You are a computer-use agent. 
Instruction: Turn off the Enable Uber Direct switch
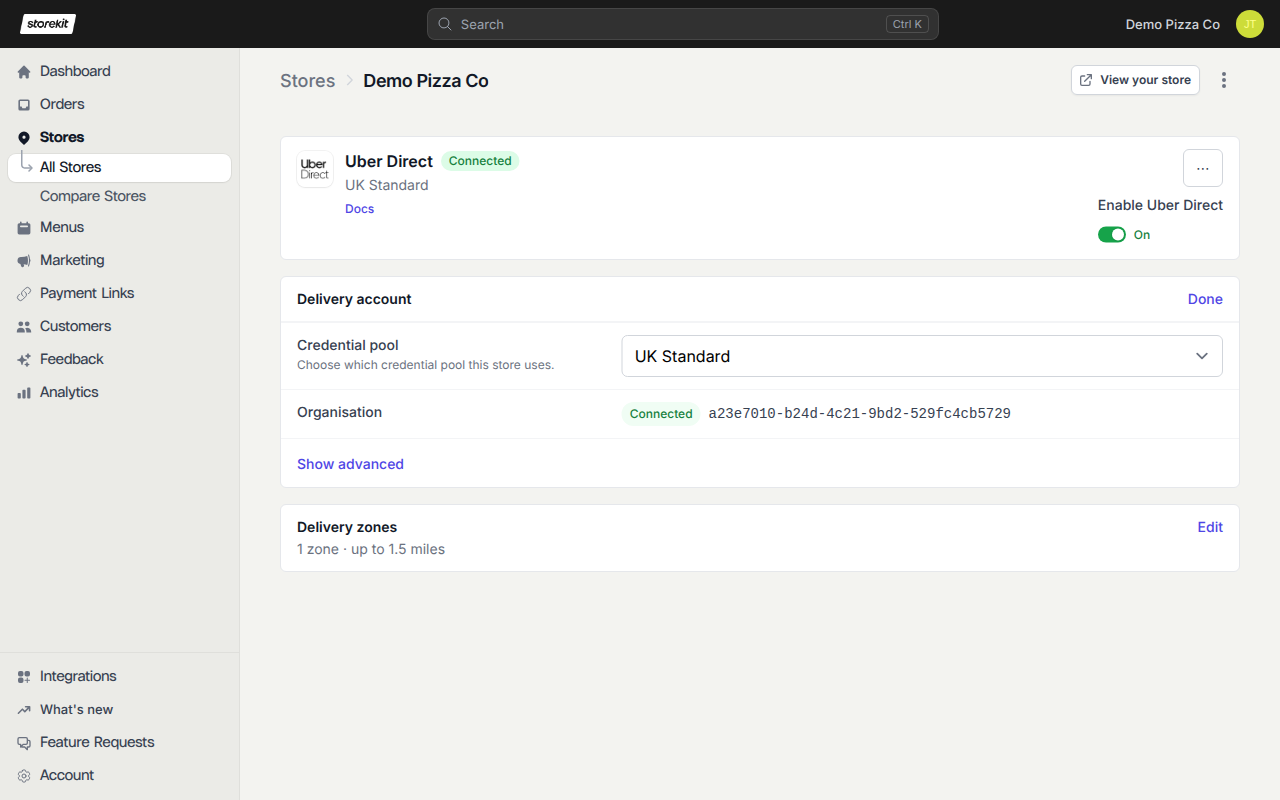(1112, 235)
